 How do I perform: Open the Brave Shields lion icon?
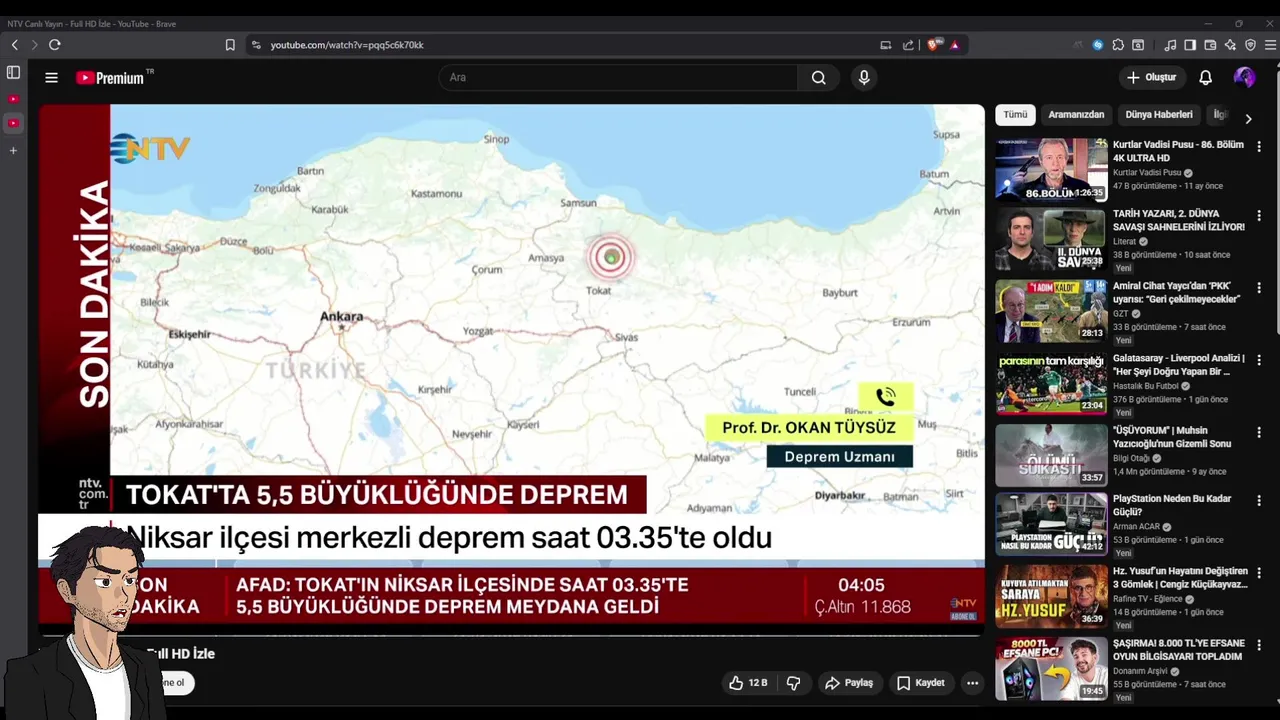pos(933,45)
